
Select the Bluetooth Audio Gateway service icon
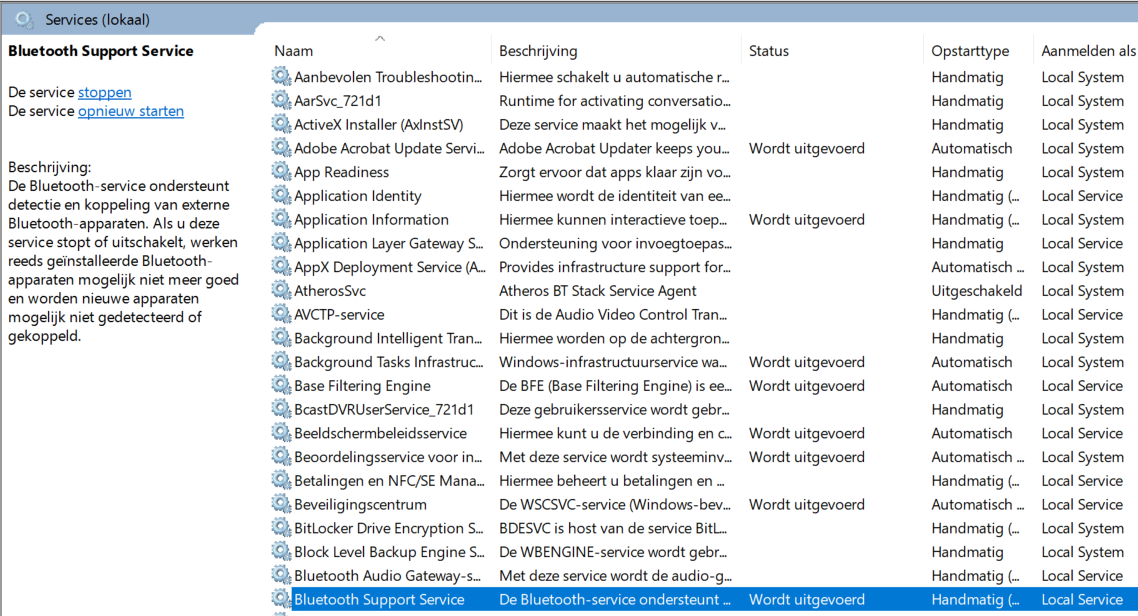point(281,575)
